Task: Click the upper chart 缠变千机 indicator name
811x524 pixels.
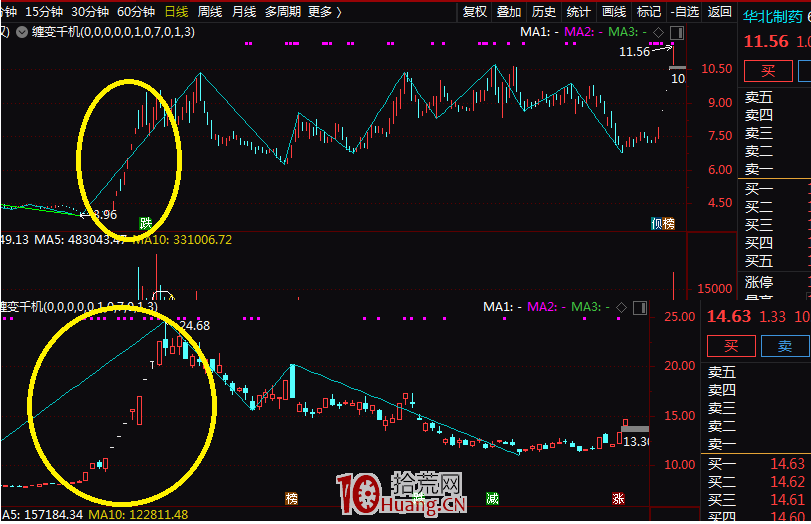Action: click(x=113, y=32)
